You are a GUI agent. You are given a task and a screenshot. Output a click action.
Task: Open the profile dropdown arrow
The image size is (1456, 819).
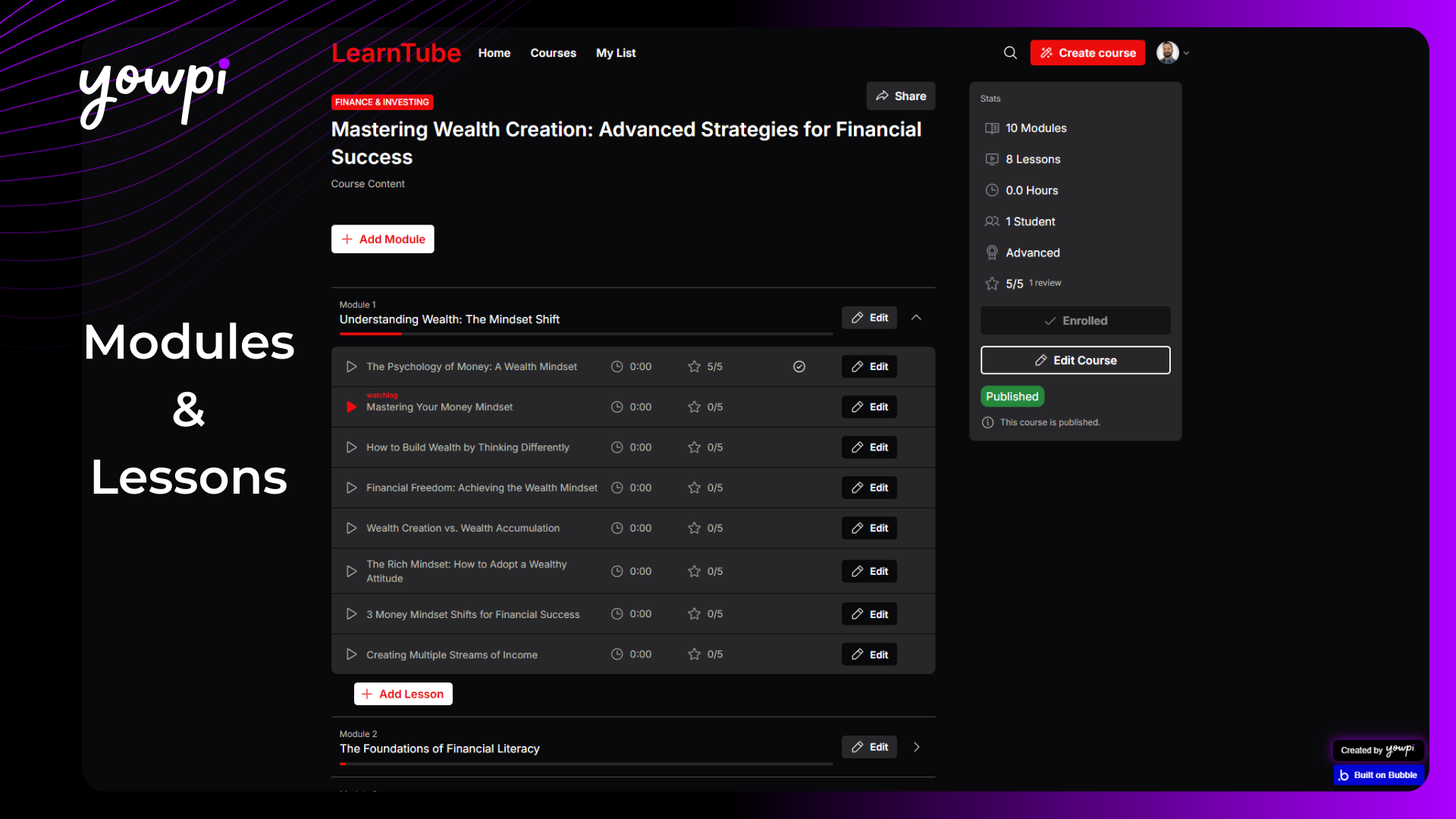1187,53
